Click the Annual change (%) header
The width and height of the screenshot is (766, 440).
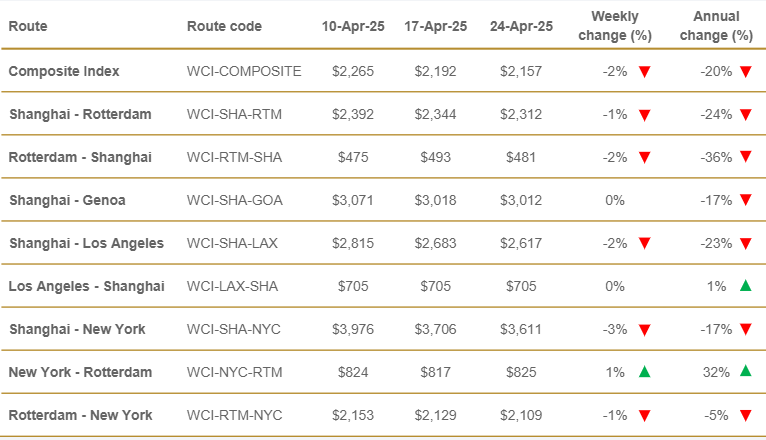(x=716, y=26)
